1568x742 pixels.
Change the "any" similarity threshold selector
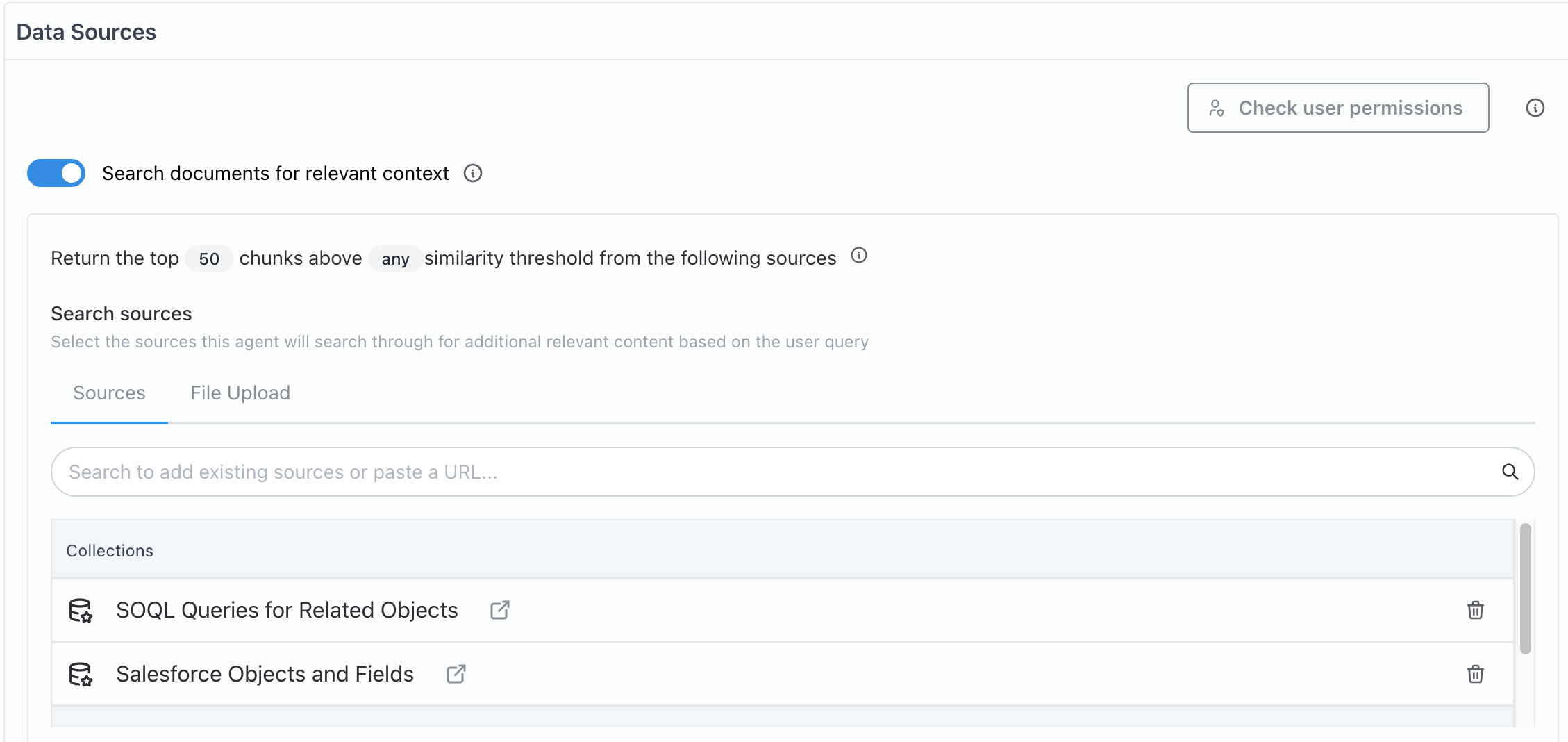pos(395,258)
